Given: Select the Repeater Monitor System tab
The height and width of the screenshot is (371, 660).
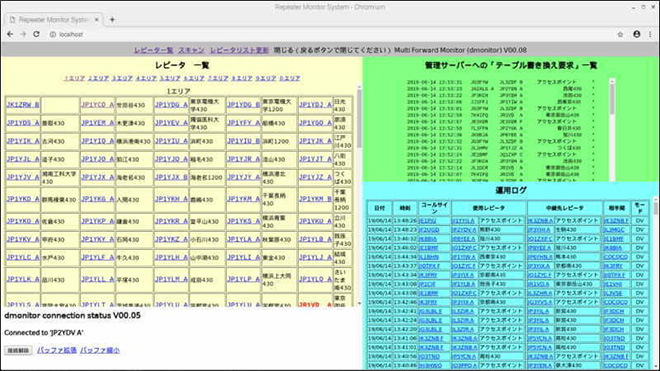Looking at the screenshot, I should (x=53, y=19).
